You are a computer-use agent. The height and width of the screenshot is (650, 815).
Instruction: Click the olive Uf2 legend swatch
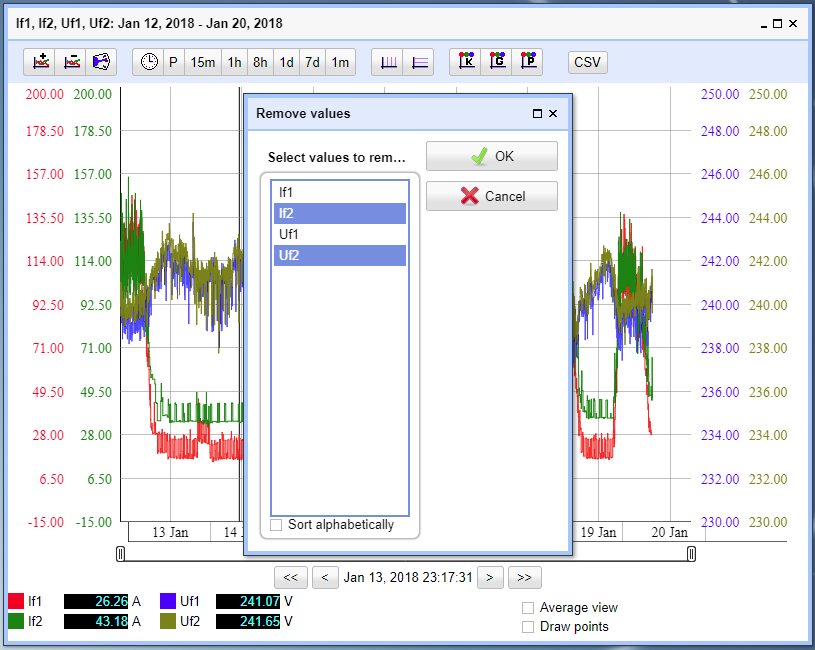(x=168, y=621)
